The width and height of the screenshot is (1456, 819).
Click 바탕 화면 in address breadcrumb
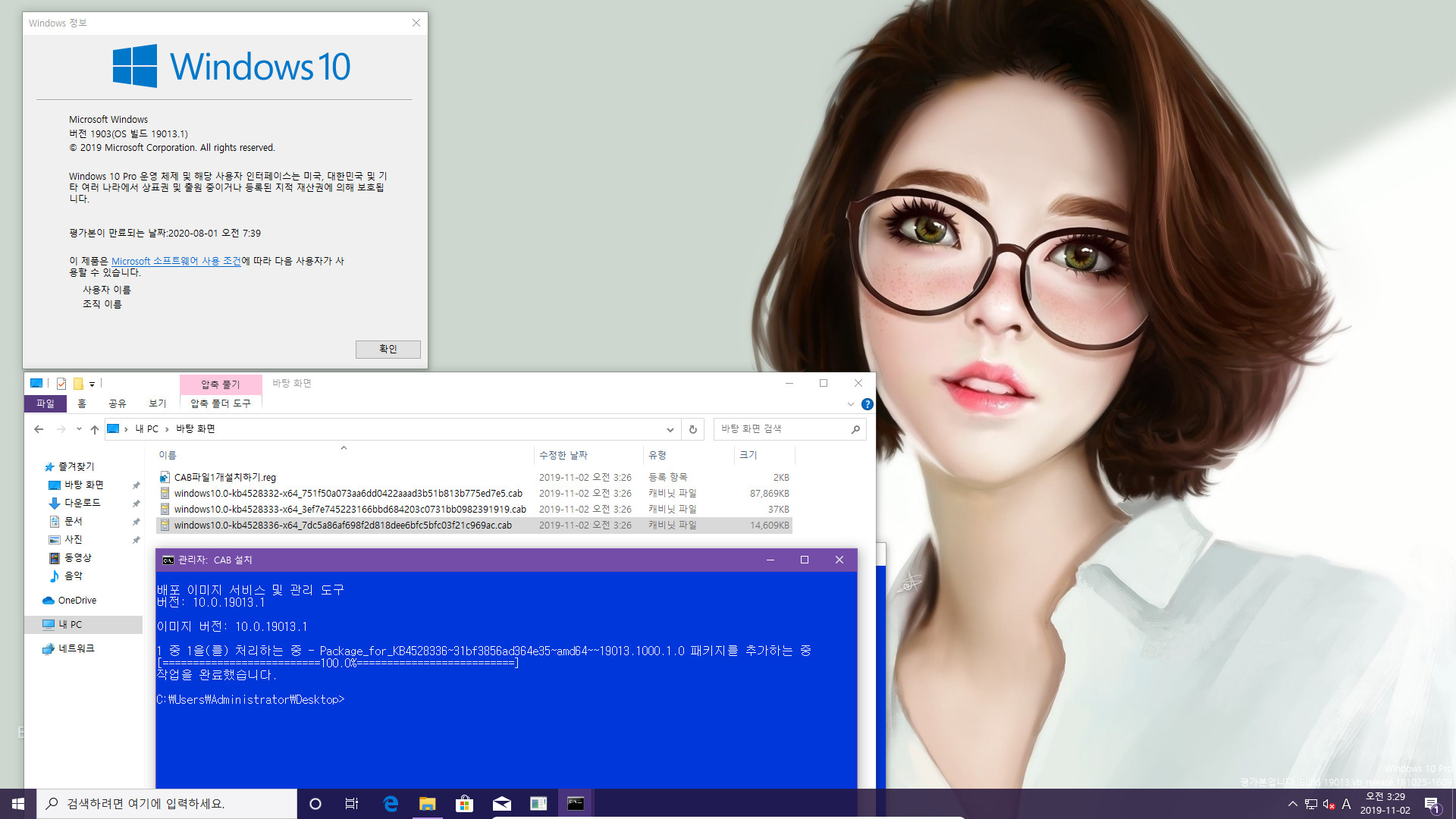point(196,429)
